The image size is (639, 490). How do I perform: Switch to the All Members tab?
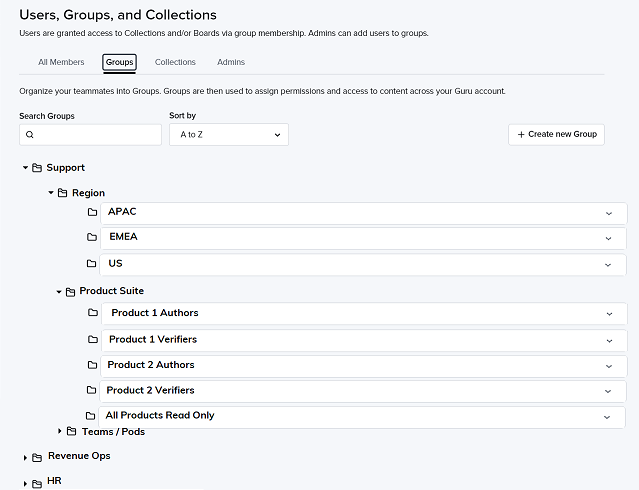coord(61,62)
